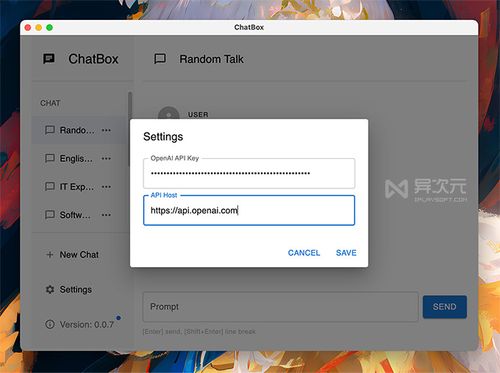This screenshot has height=373, width=500.
Task: Click the plus icon next to New Chat
Action: (50, 255)
